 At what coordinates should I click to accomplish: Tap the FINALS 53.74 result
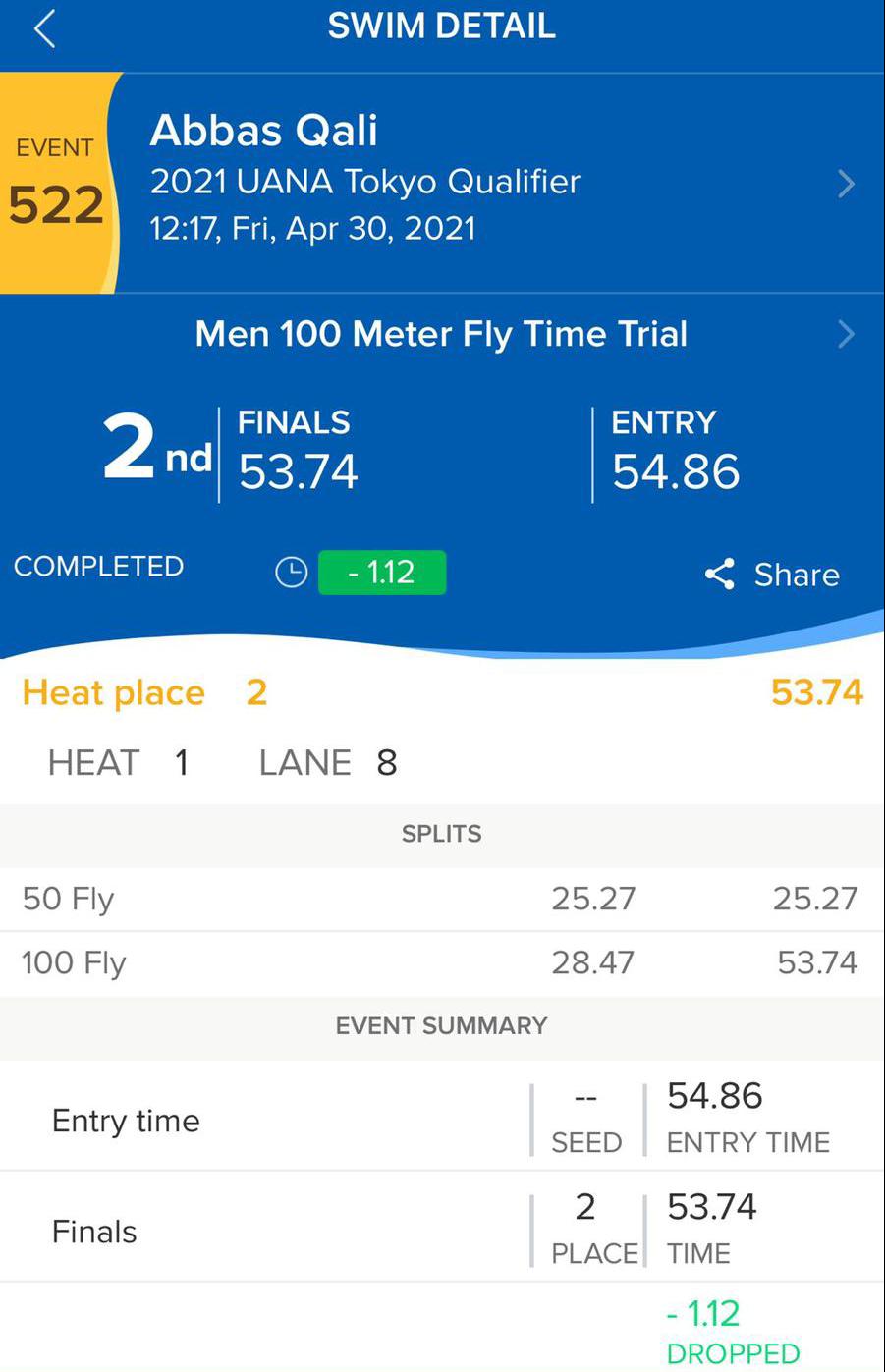pyautogui.click(x=299, y=451)
